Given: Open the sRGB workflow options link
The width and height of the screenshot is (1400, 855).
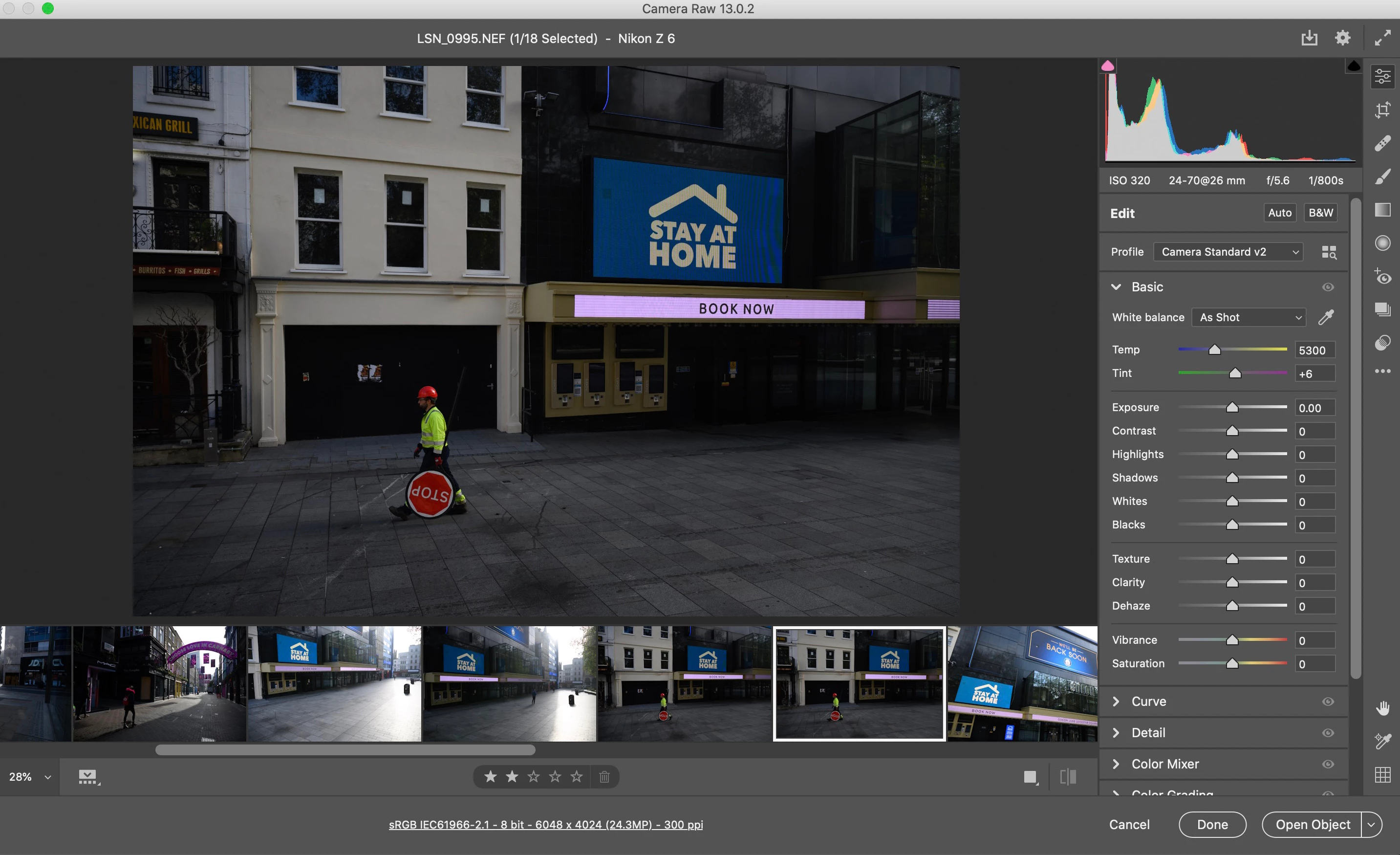Looking at the screenshot, I should (x=545, y=824).
